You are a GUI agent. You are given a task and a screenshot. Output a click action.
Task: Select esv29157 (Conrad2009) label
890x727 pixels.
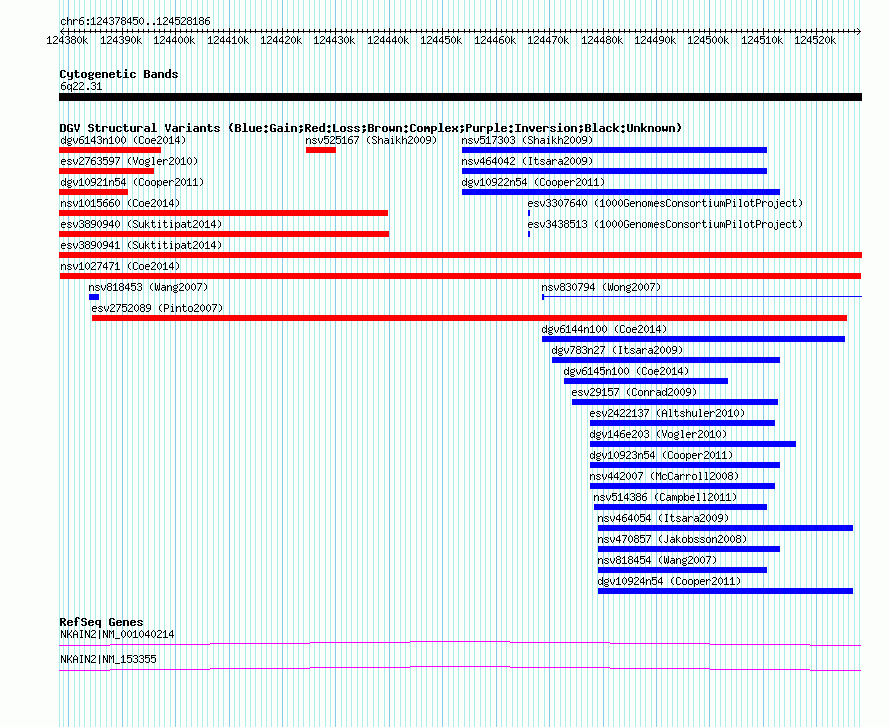click(634, 392)
